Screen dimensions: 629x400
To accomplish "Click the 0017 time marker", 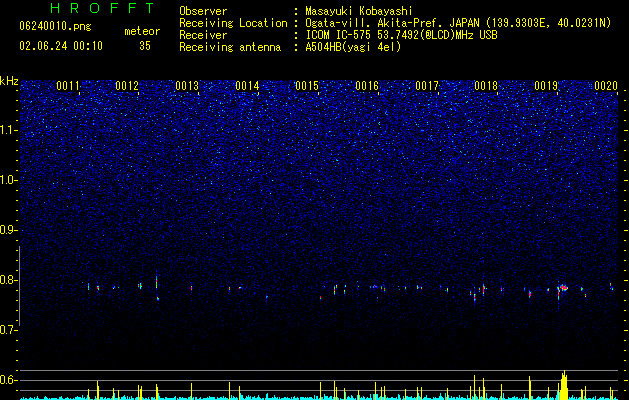I will (427, 86).
